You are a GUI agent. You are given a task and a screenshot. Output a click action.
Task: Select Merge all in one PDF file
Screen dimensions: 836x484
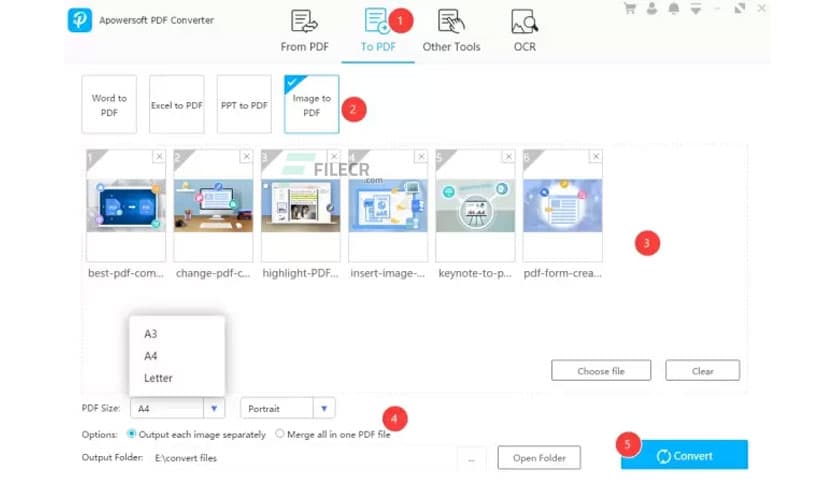click(280, 434)
